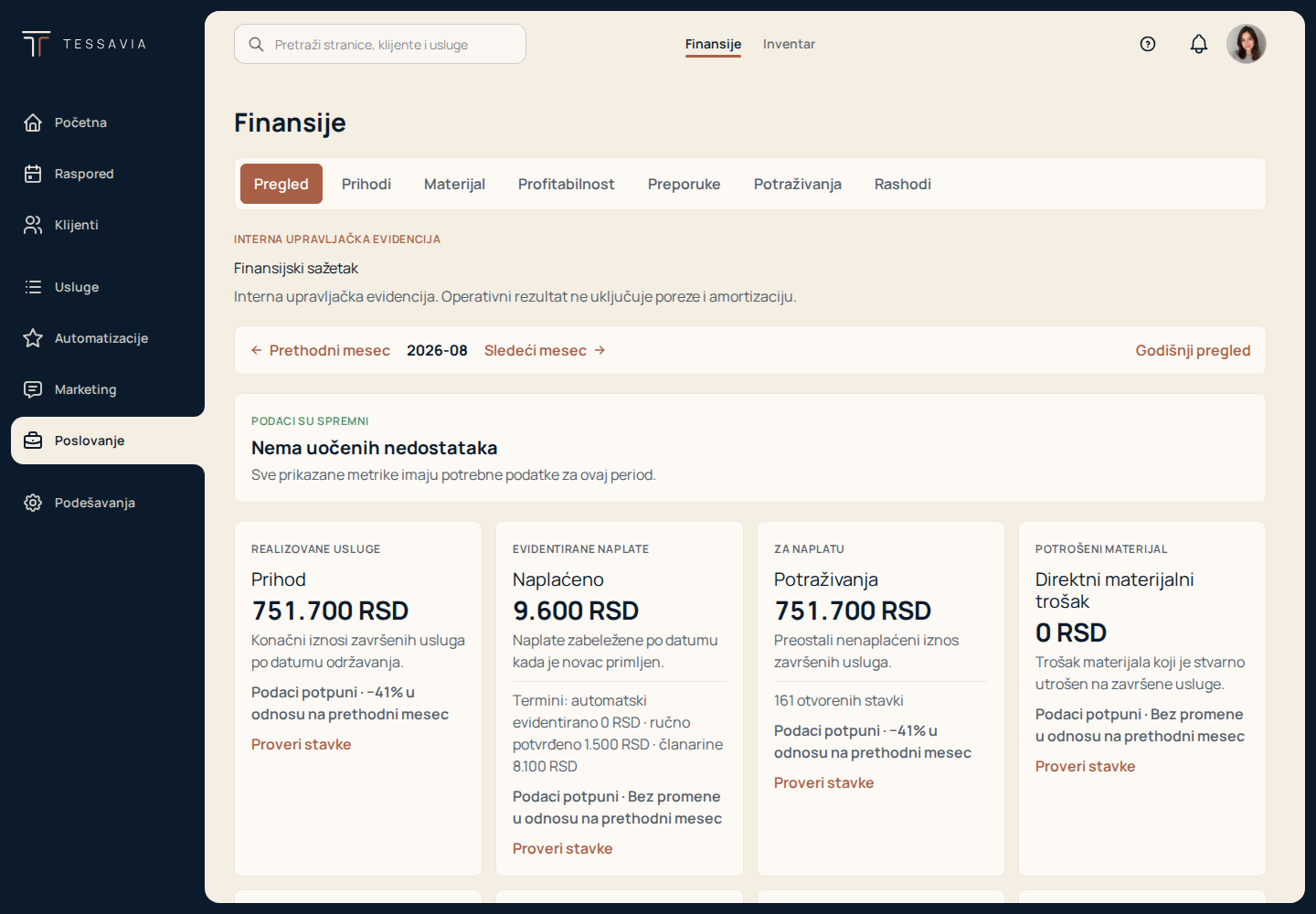Click POTROŠENI MATERIJAL card label

(x=1101, y=549)
